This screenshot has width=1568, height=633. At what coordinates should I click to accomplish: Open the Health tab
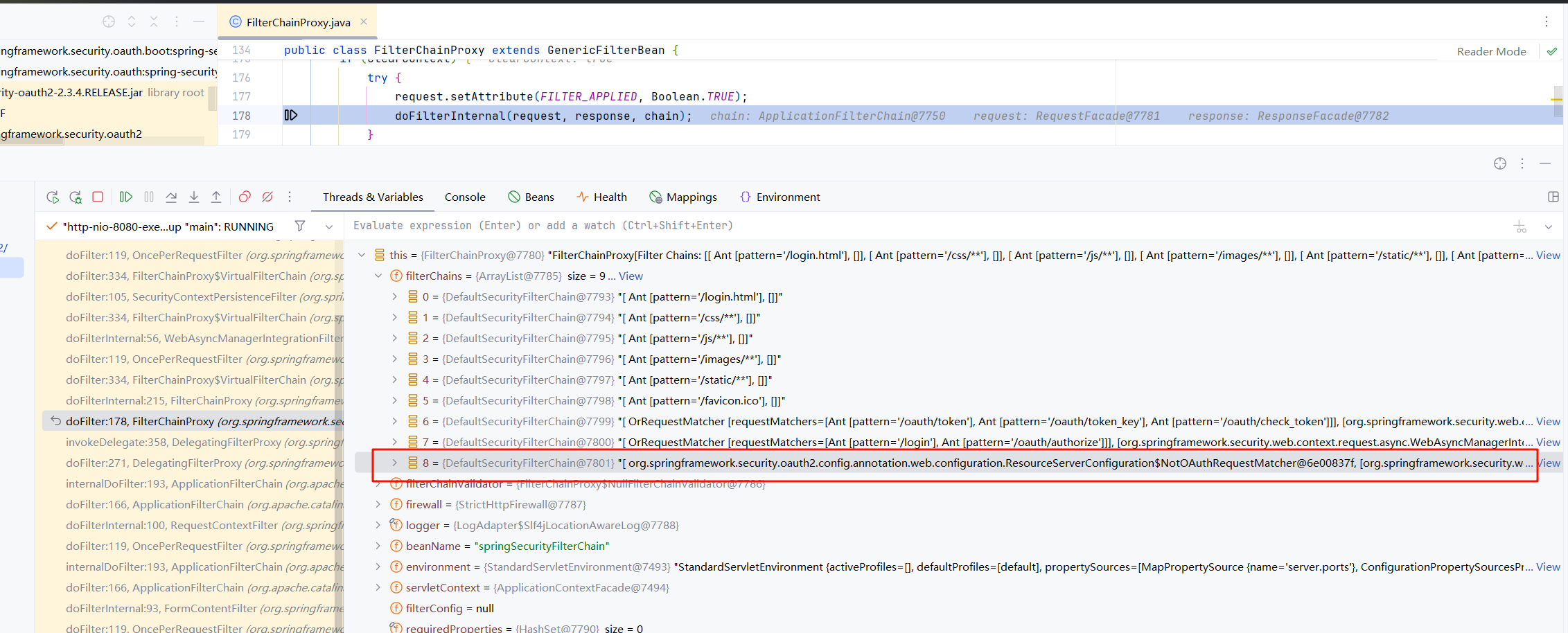(x=601, y=197)
